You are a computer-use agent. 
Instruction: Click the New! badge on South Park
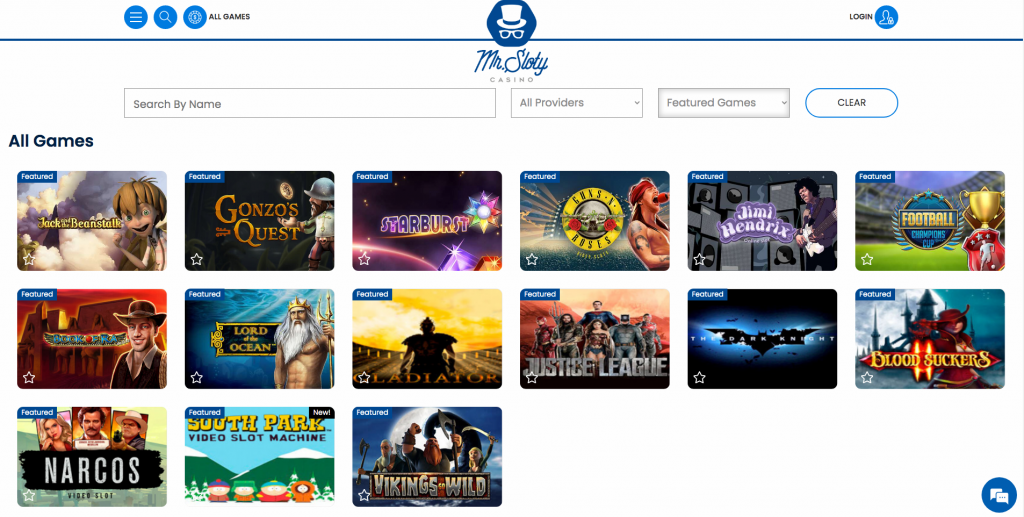click(x=321, y=413)
